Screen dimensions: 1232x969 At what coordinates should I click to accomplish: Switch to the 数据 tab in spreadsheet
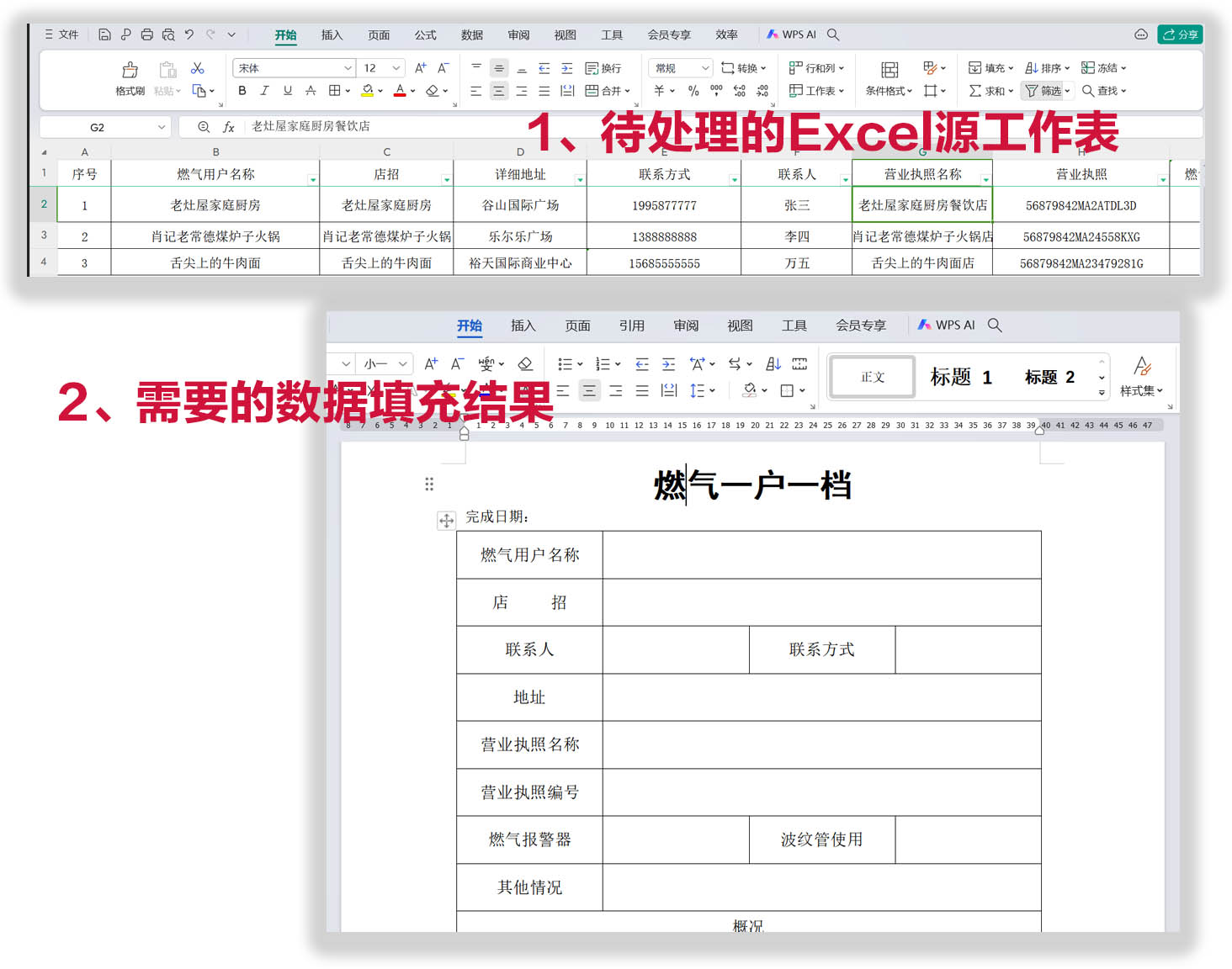[472, 34]
